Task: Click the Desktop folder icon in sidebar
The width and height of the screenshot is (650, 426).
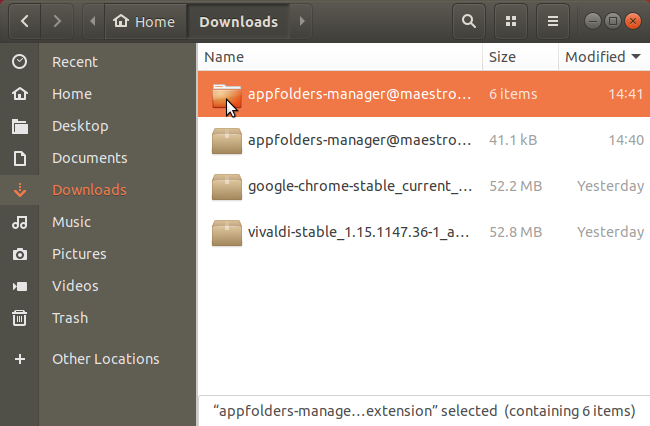Action: pyautogui.click(x=19, y=126)
